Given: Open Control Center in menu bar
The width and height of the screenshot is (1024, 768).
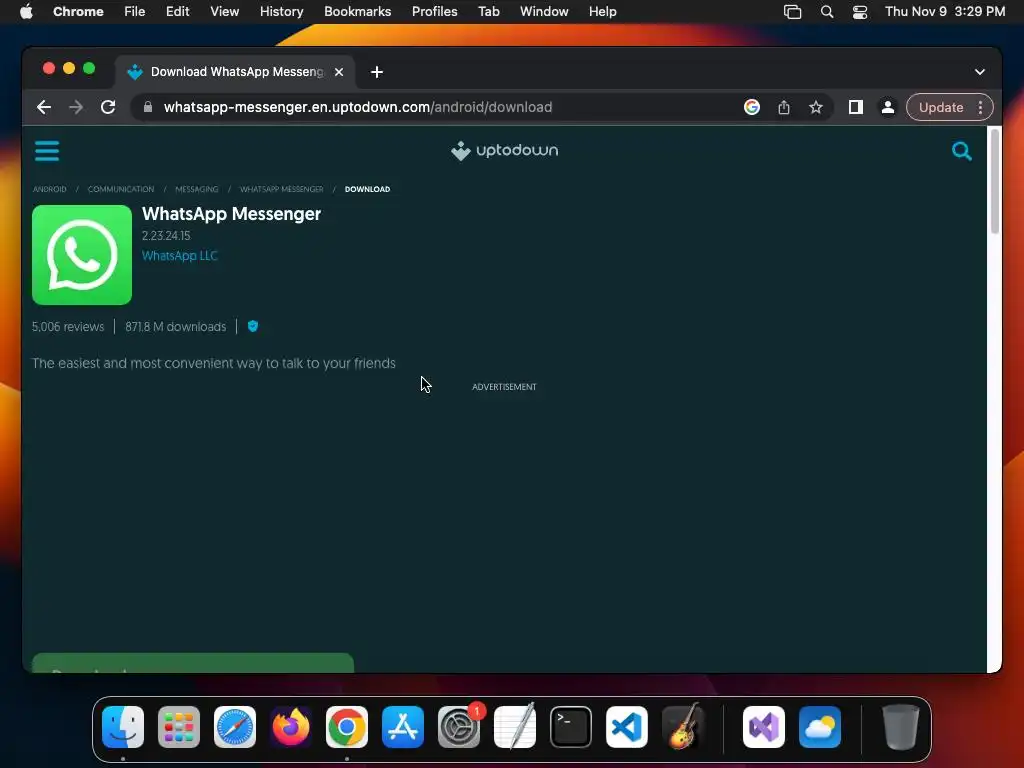Looking at the screenshot, I should [860, 12].
